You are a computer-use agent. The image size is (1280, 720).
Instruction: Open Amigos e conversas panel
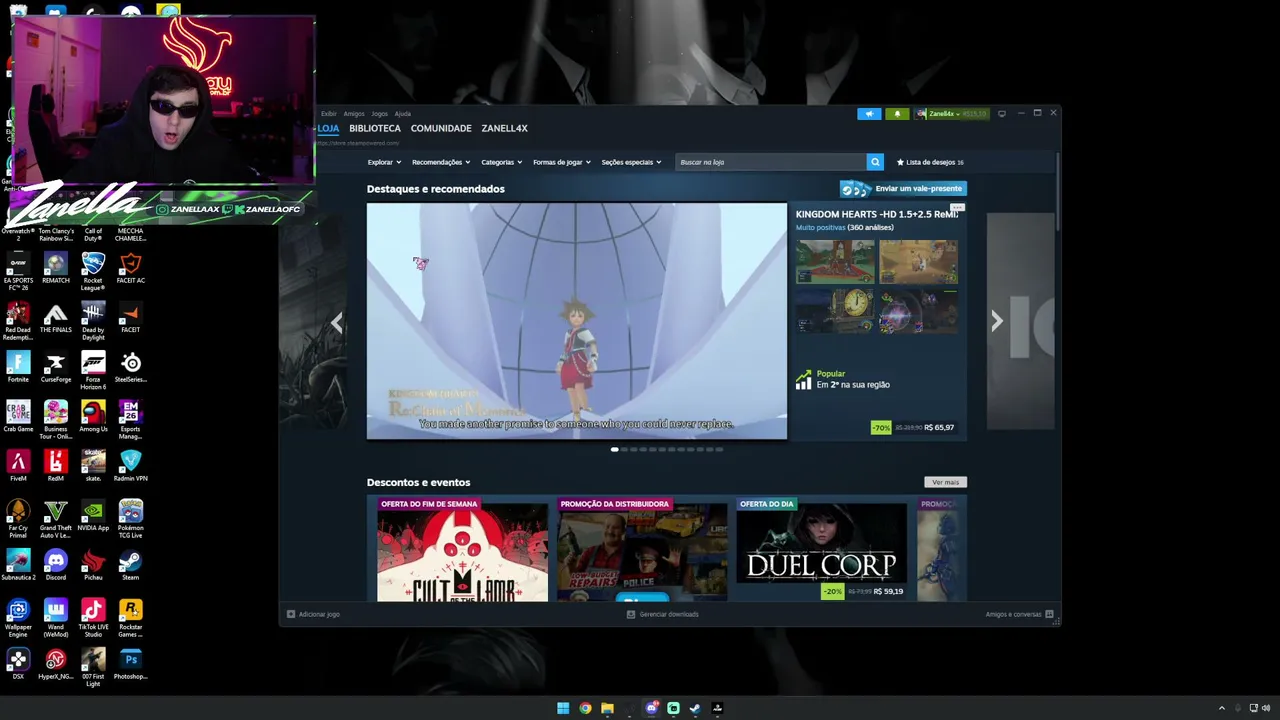pyautogui.click(x=1019, y=614)
